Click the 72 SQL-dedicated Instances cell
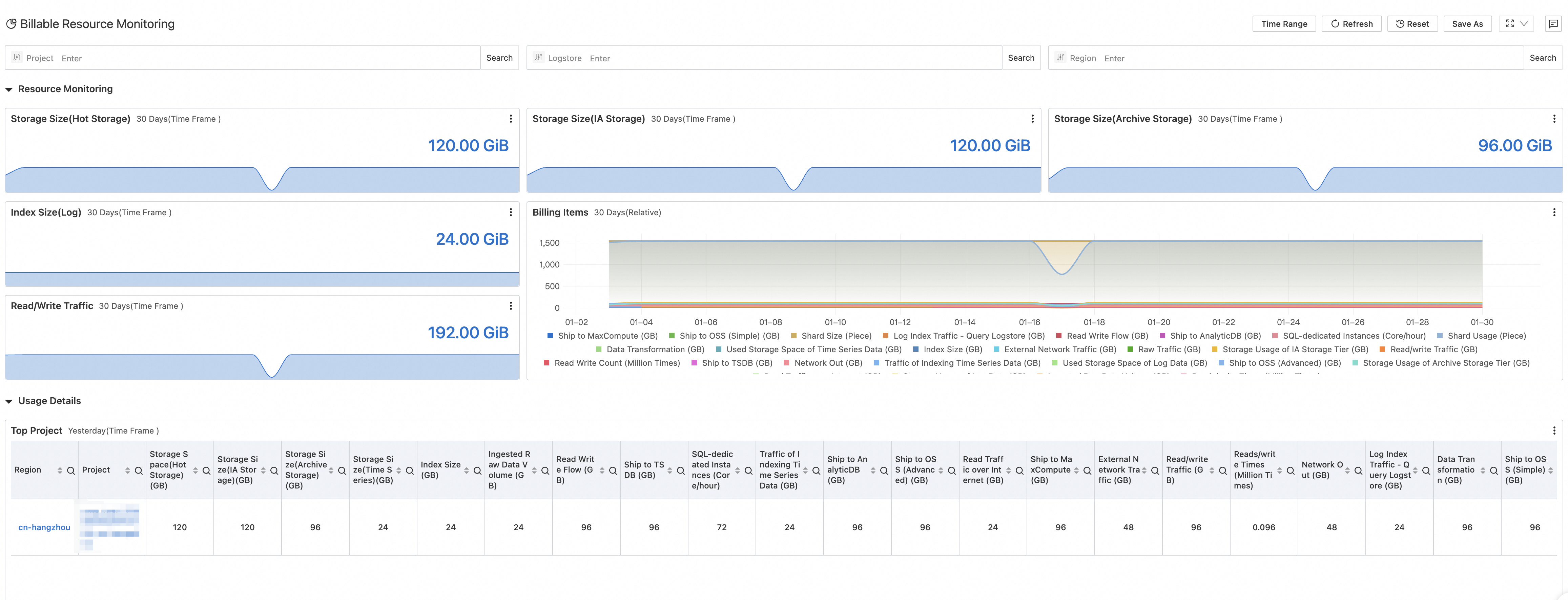 [721, 527]
